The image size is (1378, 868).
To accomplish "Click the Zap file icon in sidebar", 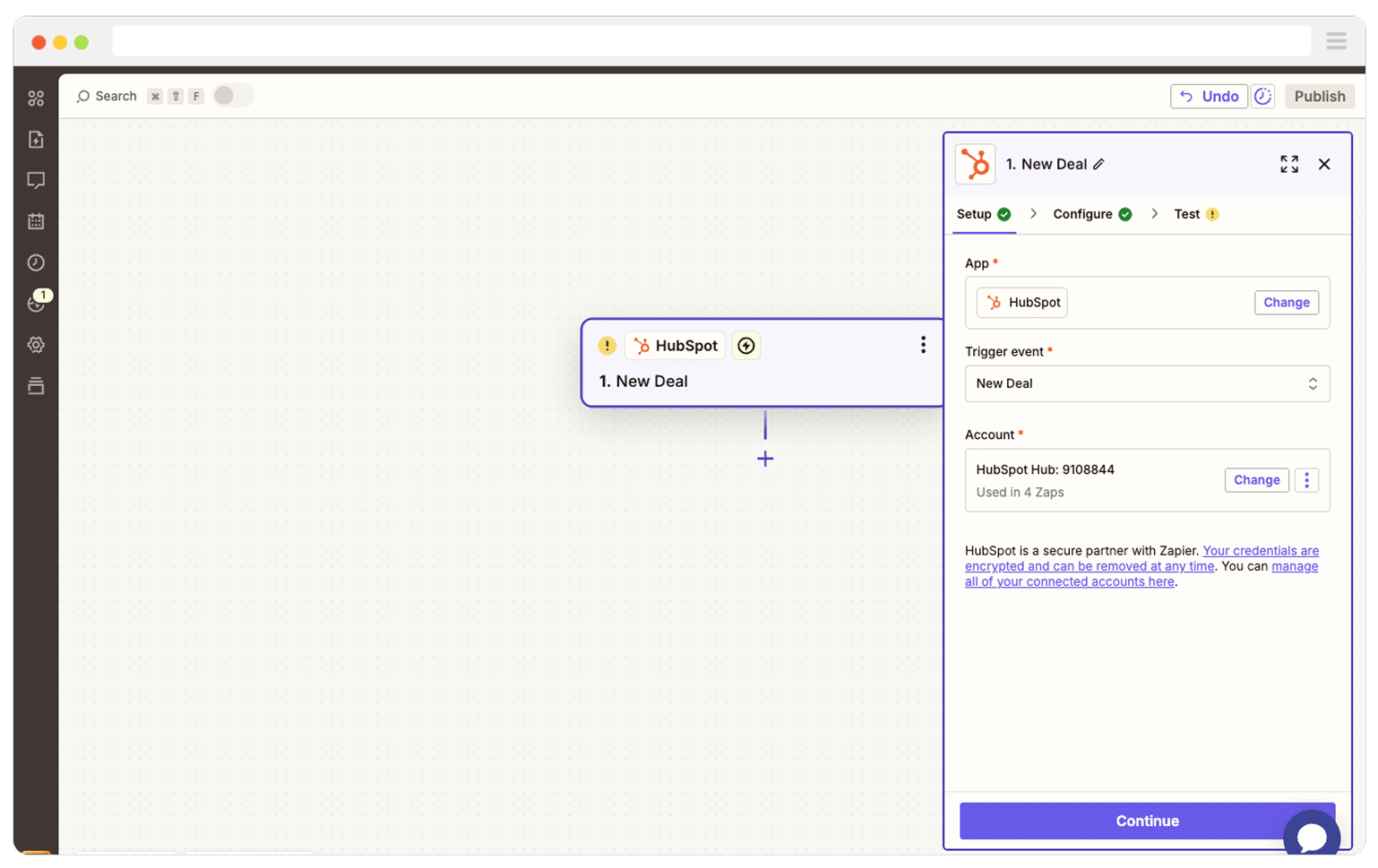I will [x=36, y=140].
